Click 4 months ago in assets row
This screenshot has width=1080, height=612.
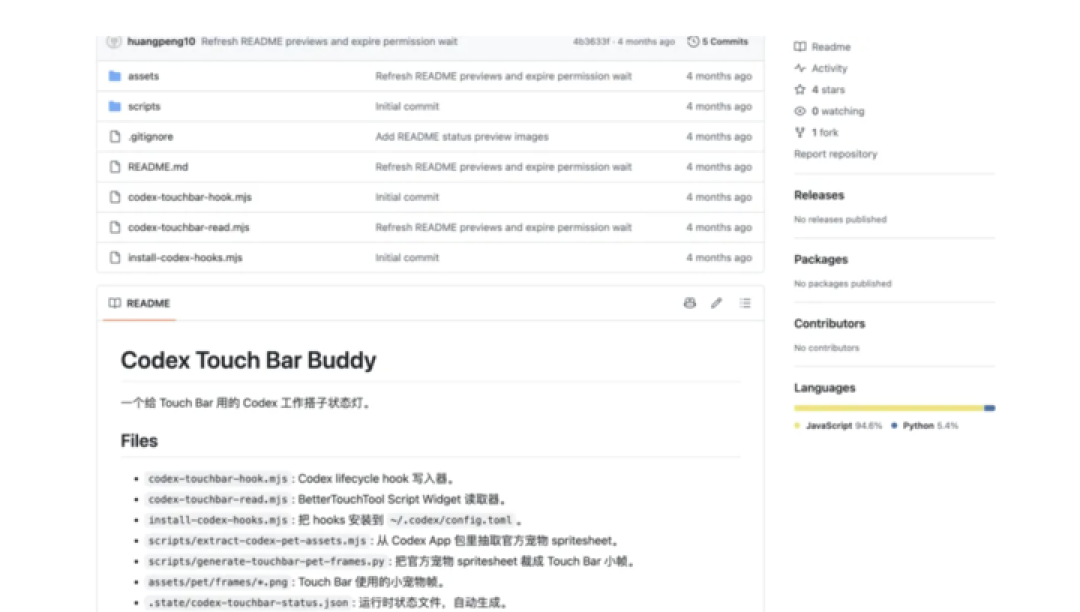pos(719,76)
